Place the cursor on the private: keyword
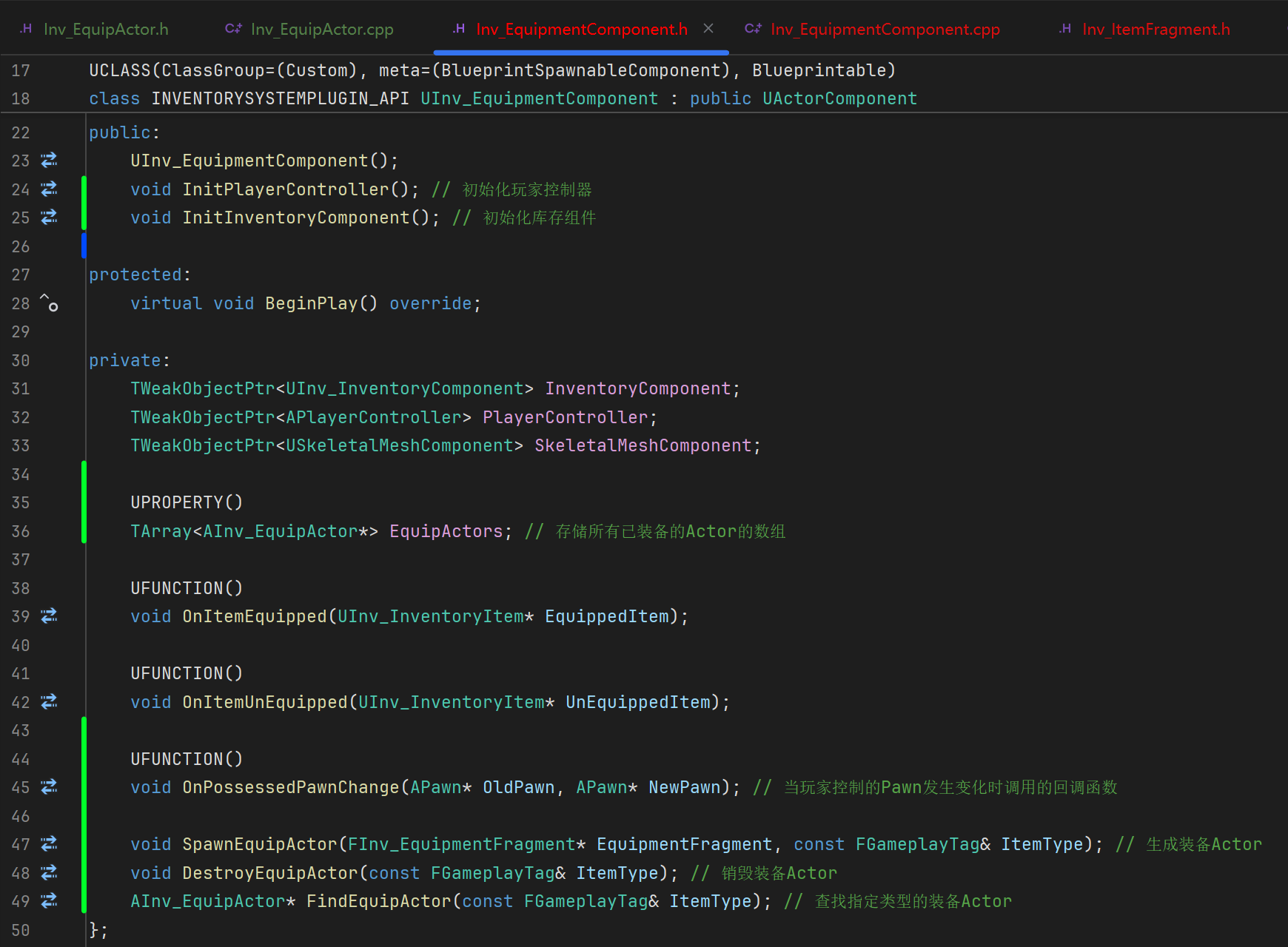1288x947 pixels. coord(130,360)
